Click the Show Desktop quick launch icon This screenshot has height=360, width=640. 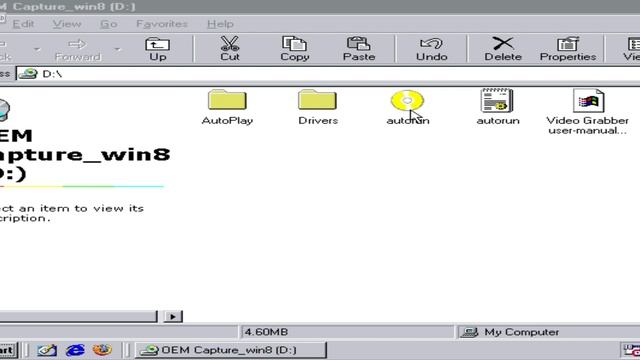point(47,350)
